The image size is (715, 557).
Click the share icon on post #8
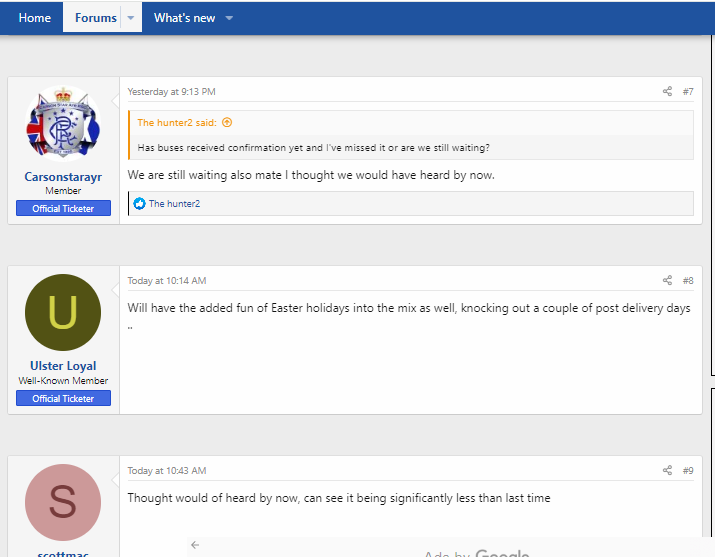click(667, 281)
